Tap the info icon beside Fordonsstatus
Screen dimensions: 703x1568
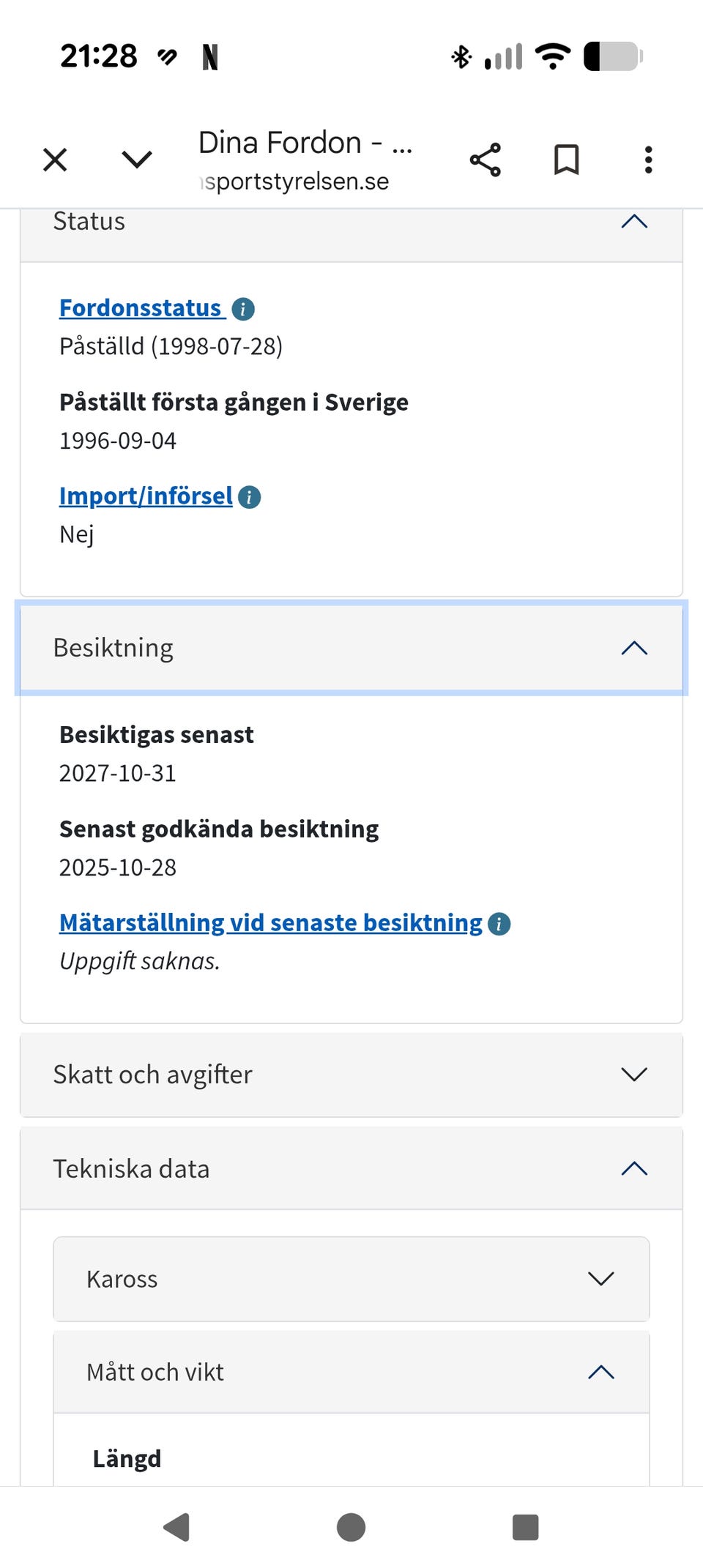(243, 309)
